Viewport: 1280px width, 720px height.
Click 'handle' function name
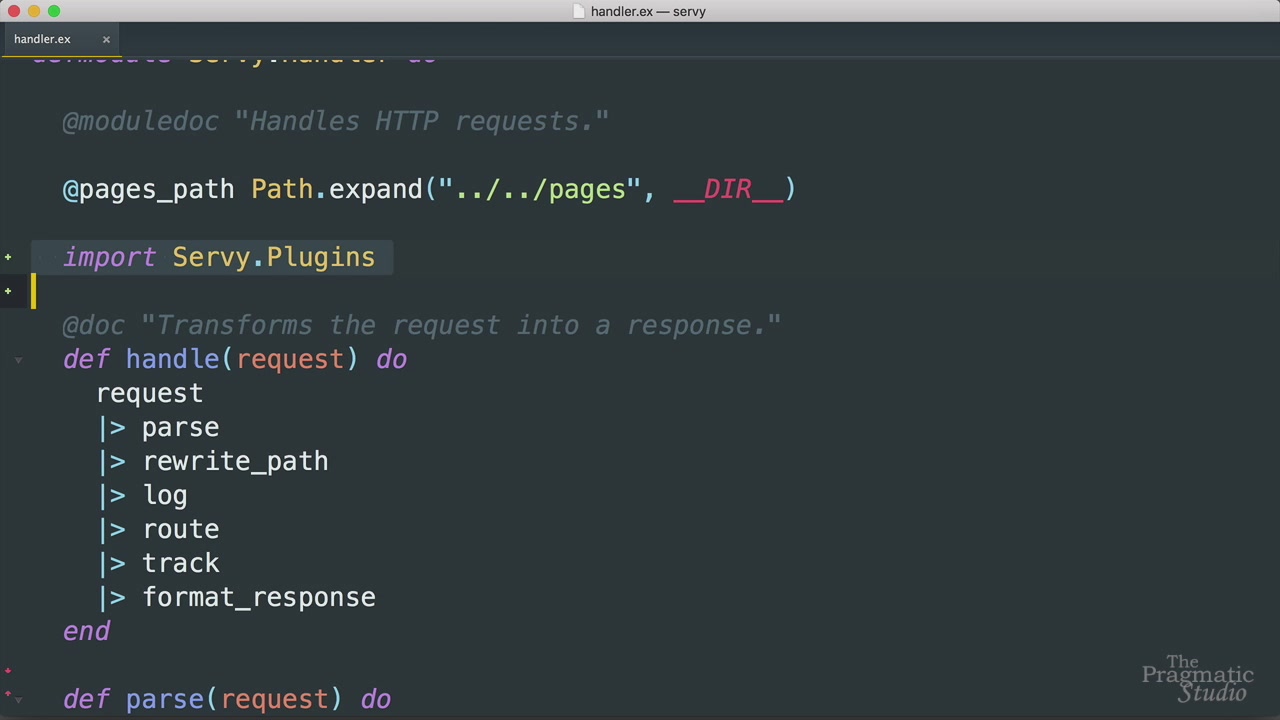click(x=172, y=360)
